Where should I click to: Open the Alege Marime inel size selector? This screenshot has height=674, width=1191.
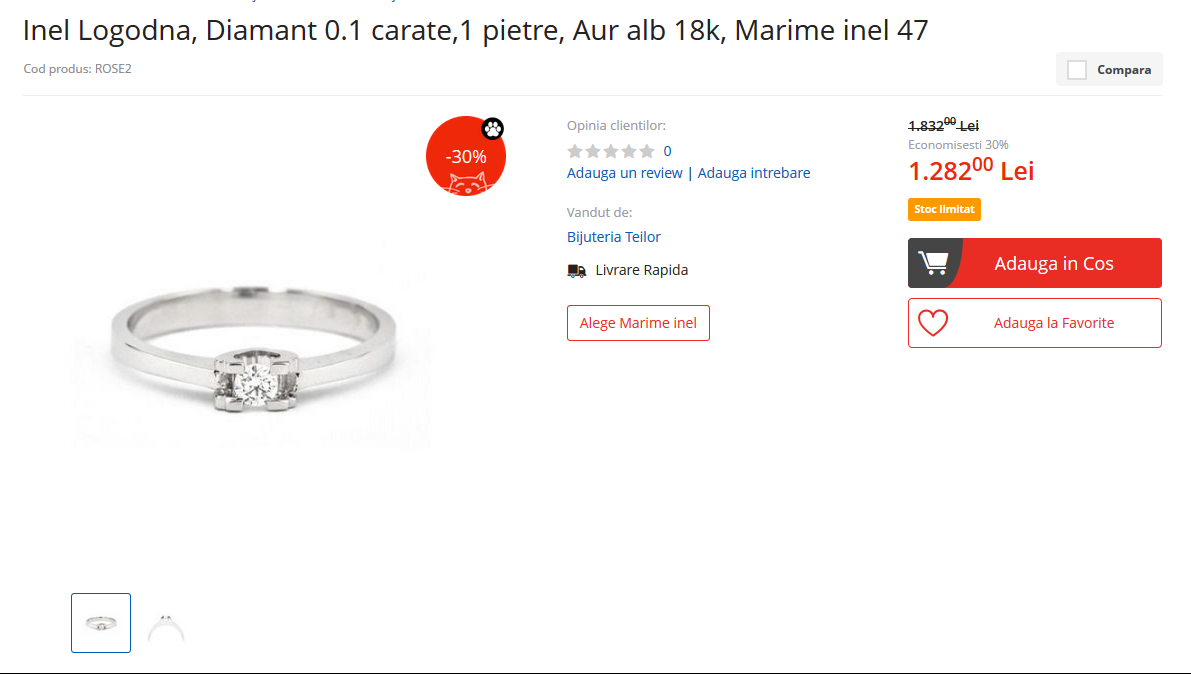(638, 322)
